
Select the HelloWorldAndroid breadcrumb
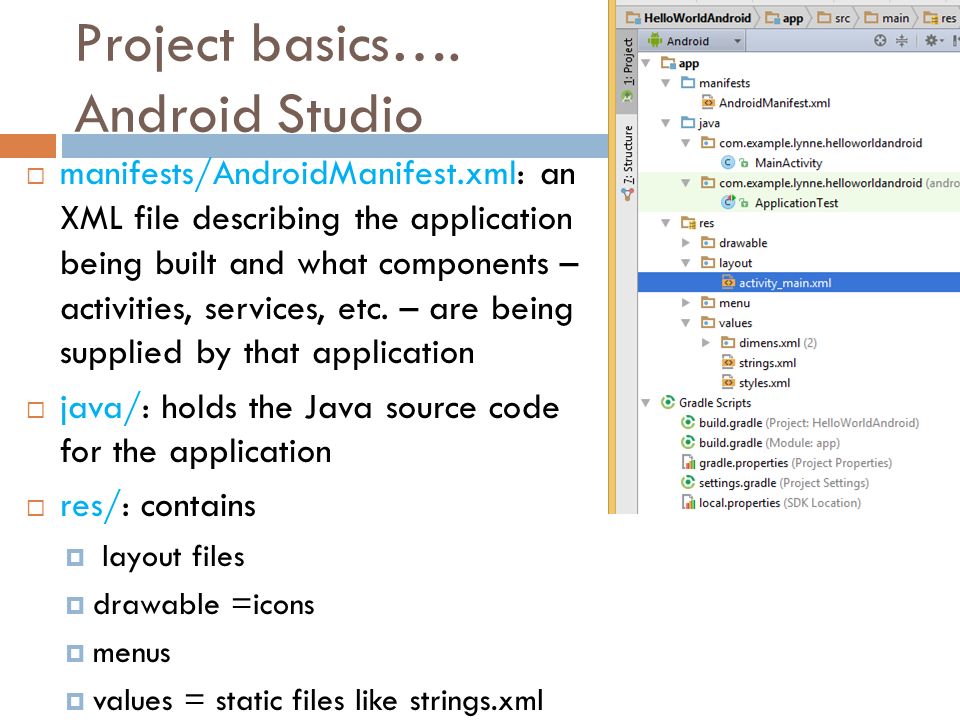click(689, 18)
